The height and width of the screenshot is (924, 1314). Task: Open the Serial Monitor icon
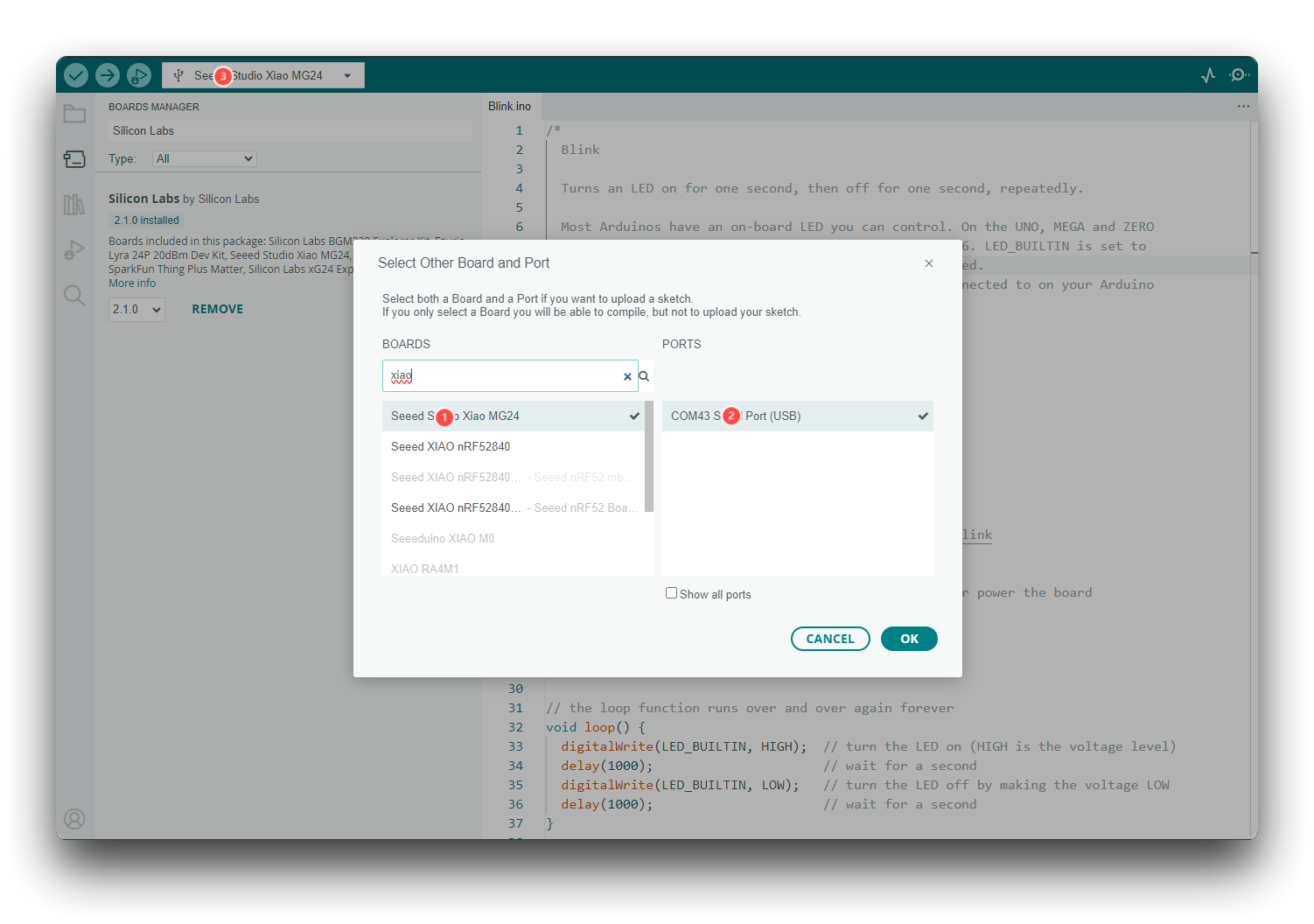(x=1239, y=75)
